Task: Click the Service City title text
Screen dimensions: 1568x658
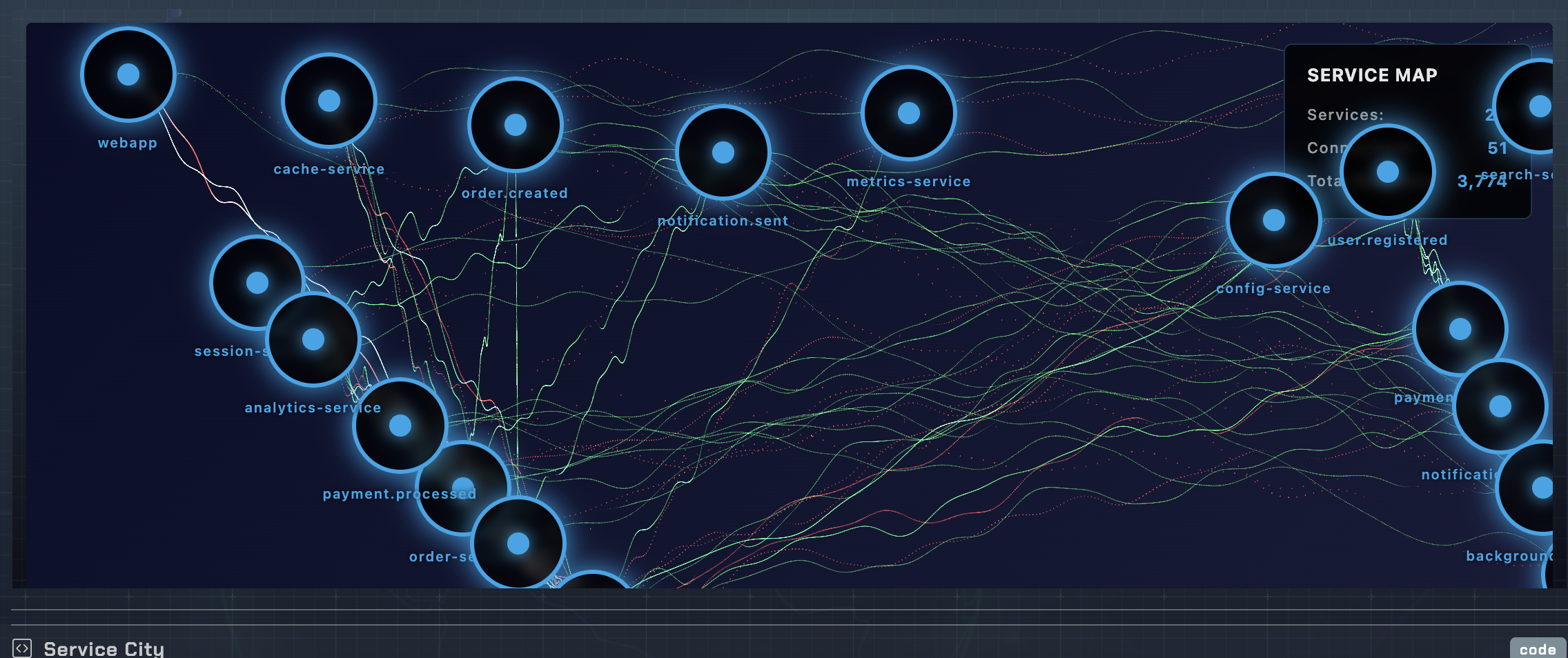Action: click(x=104, y=649)
